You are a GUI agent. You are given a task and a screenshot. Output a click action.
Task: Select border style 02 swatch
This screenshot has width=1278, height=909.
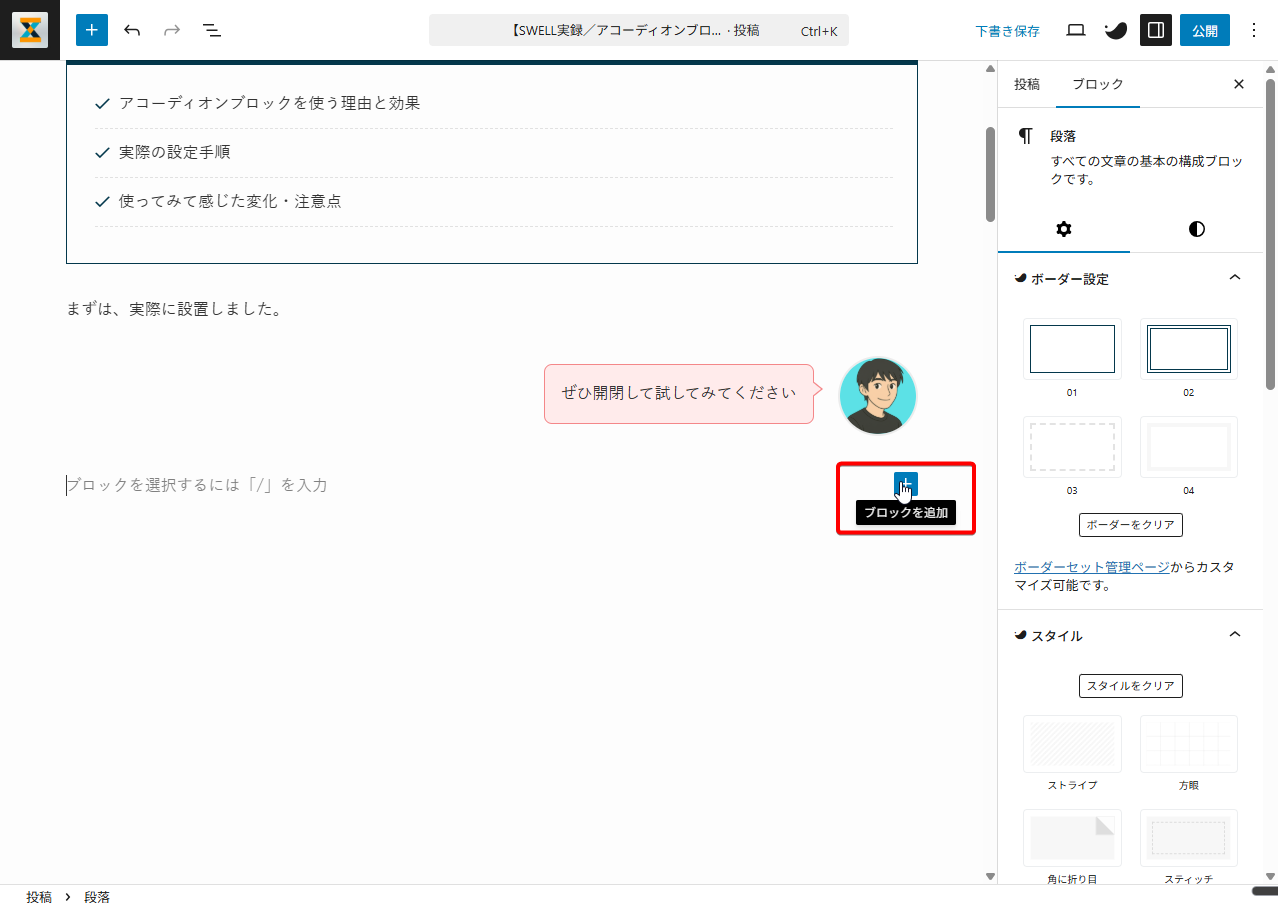[1188, 349]
